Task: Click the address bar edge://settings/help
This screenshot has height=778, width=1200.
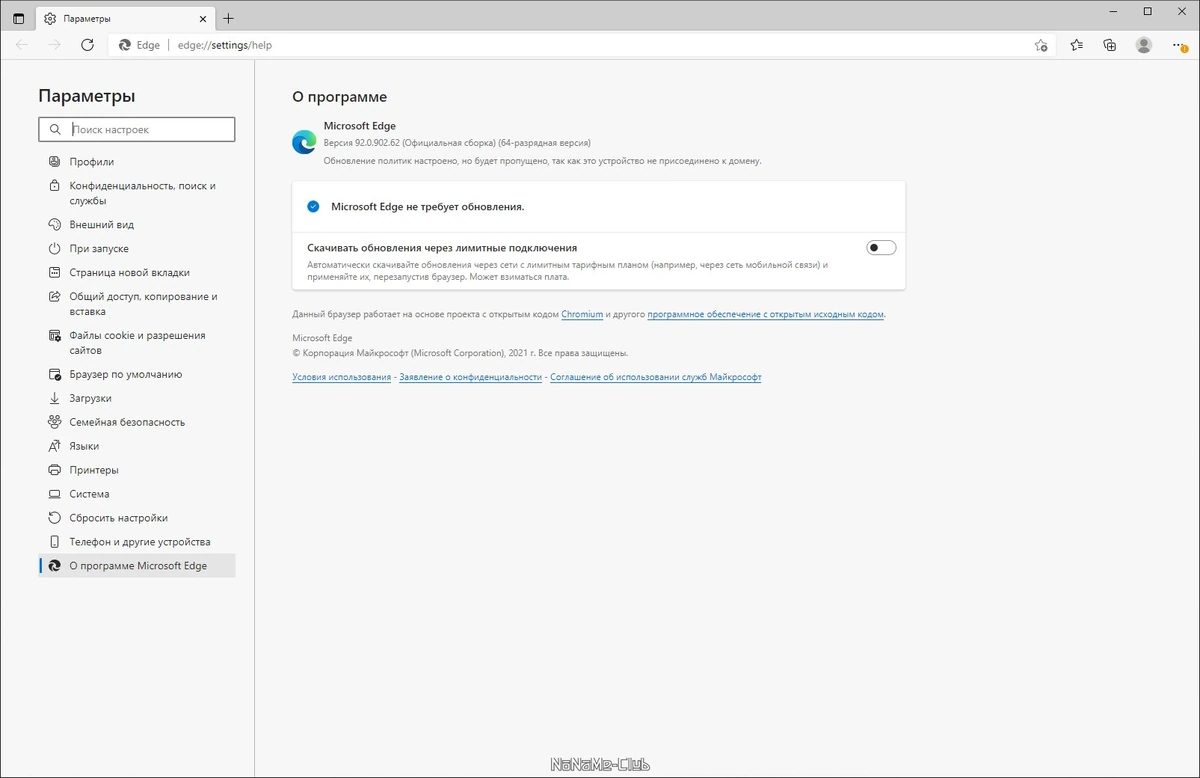Action: point(226,45)
